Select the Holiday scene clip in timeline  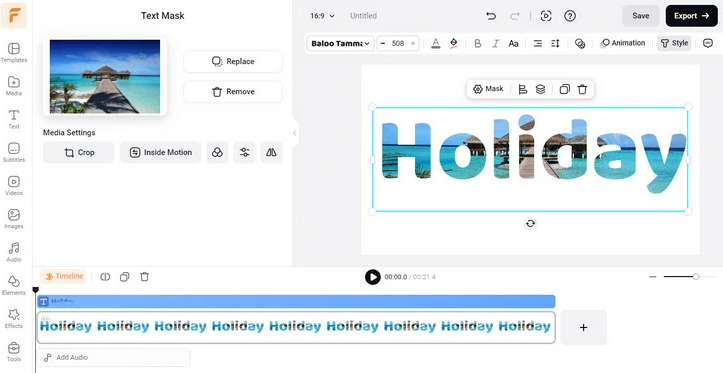[x=296, y=327]
